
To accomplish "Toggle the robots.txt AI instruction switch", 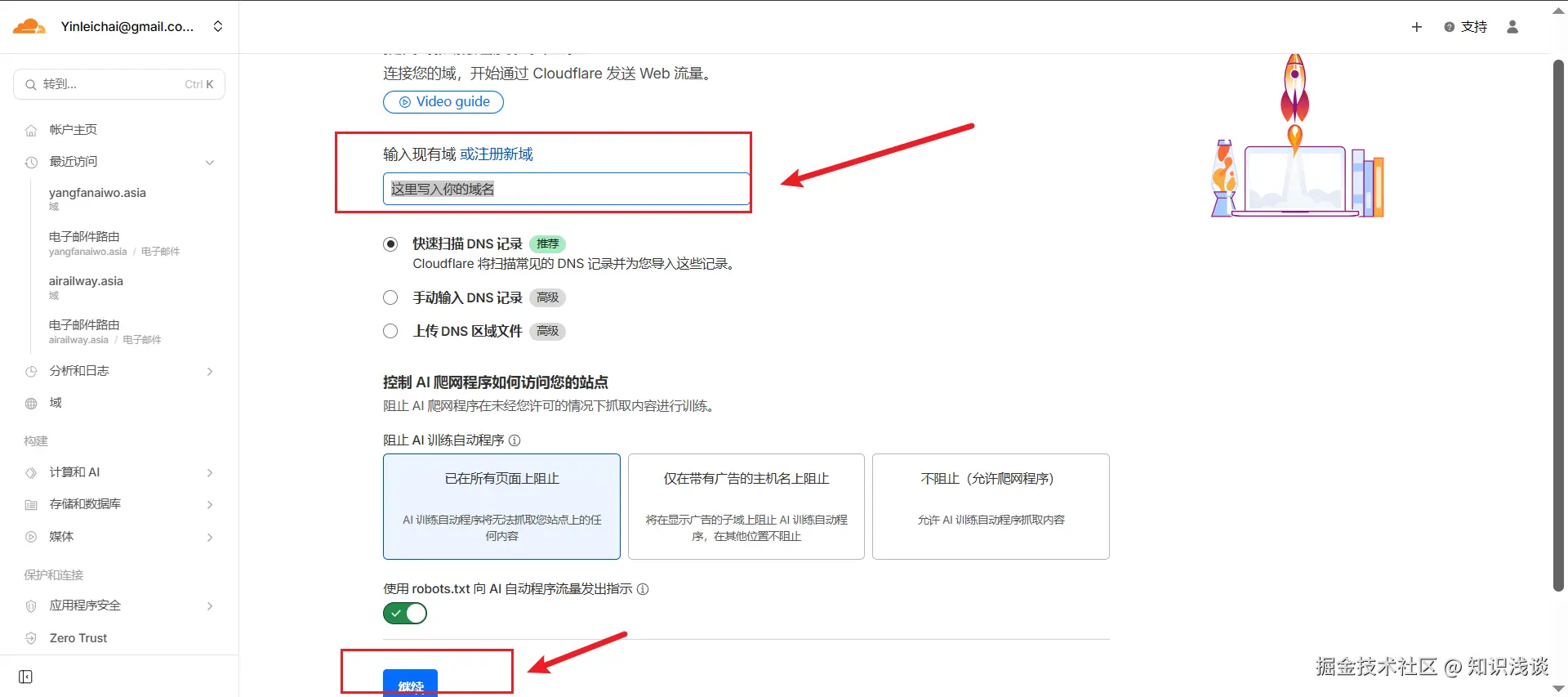I will (405, 613).
